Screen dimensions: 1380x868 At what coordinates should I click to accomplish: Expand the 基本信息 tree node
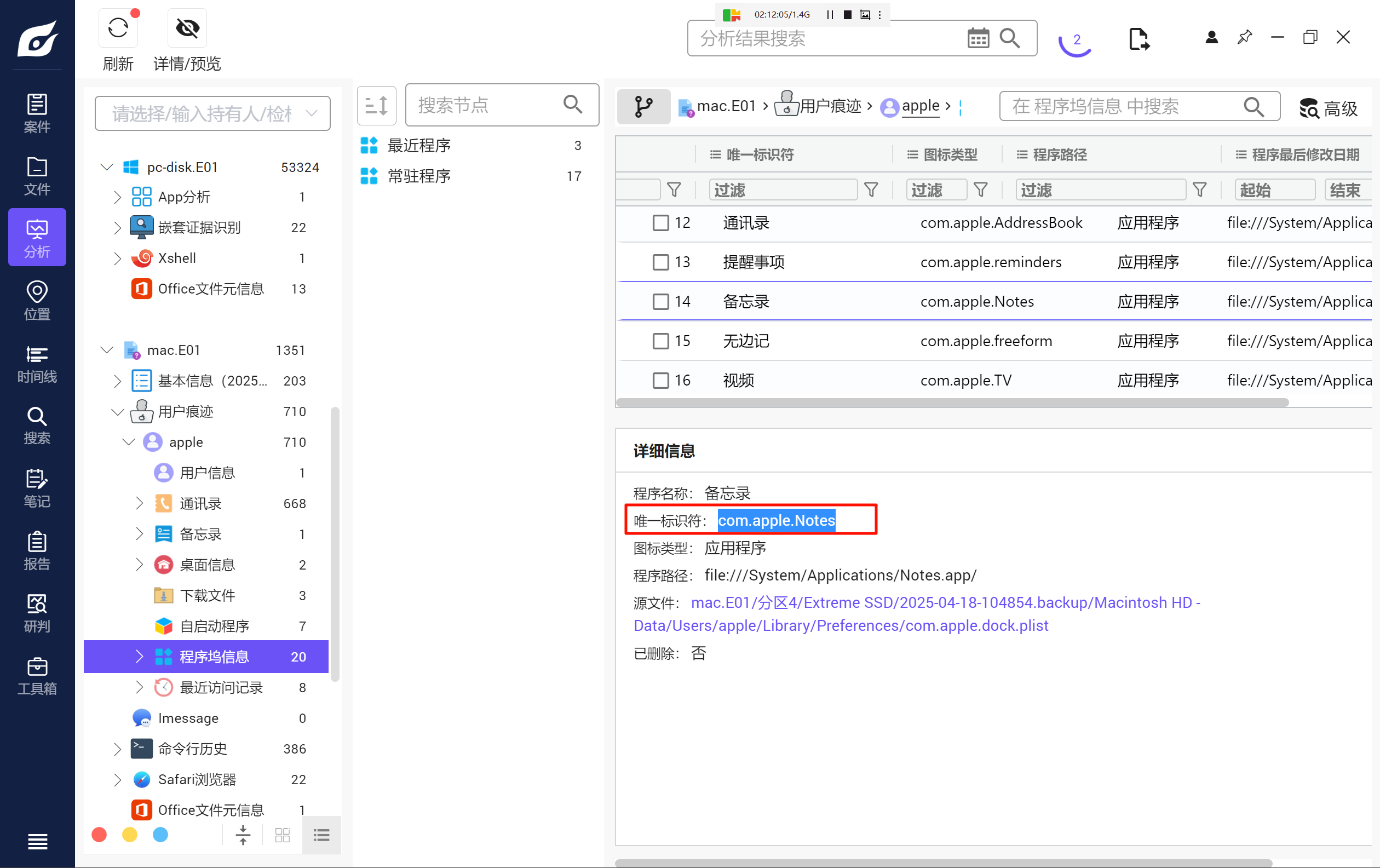(x=118, y=381)
